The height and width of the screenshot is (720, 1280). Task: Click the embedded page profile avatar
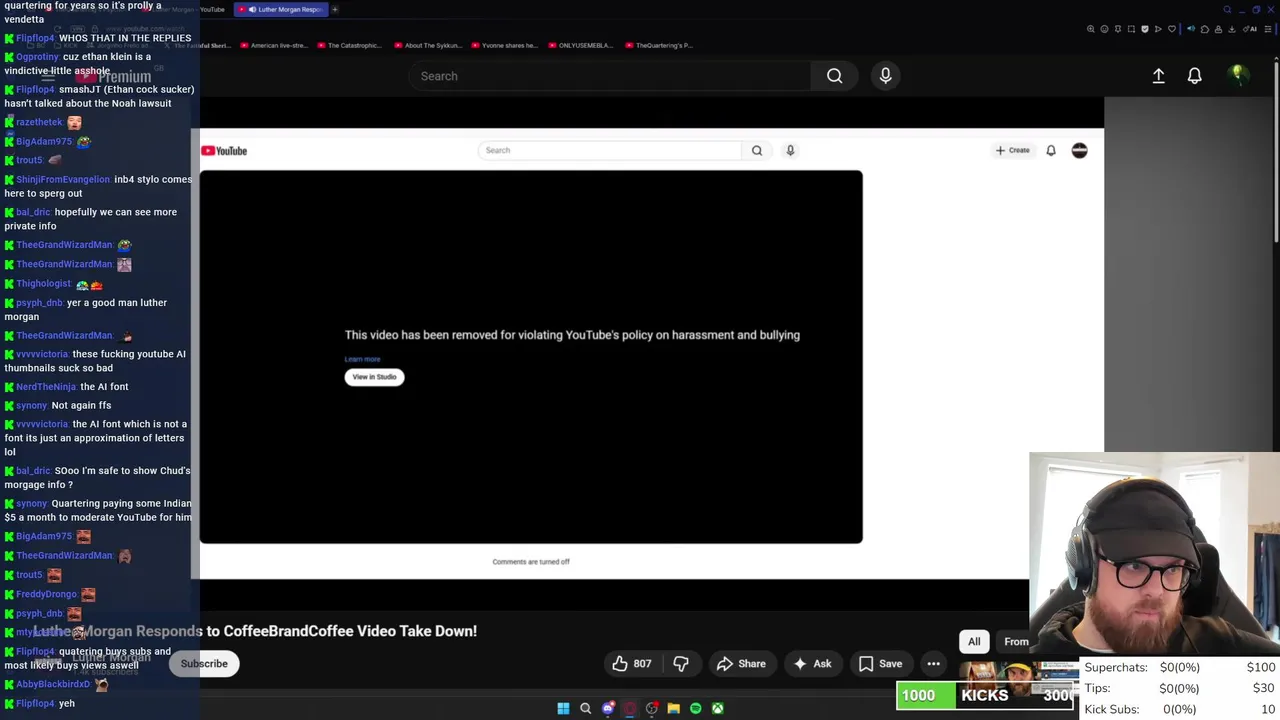point(1079,150)
